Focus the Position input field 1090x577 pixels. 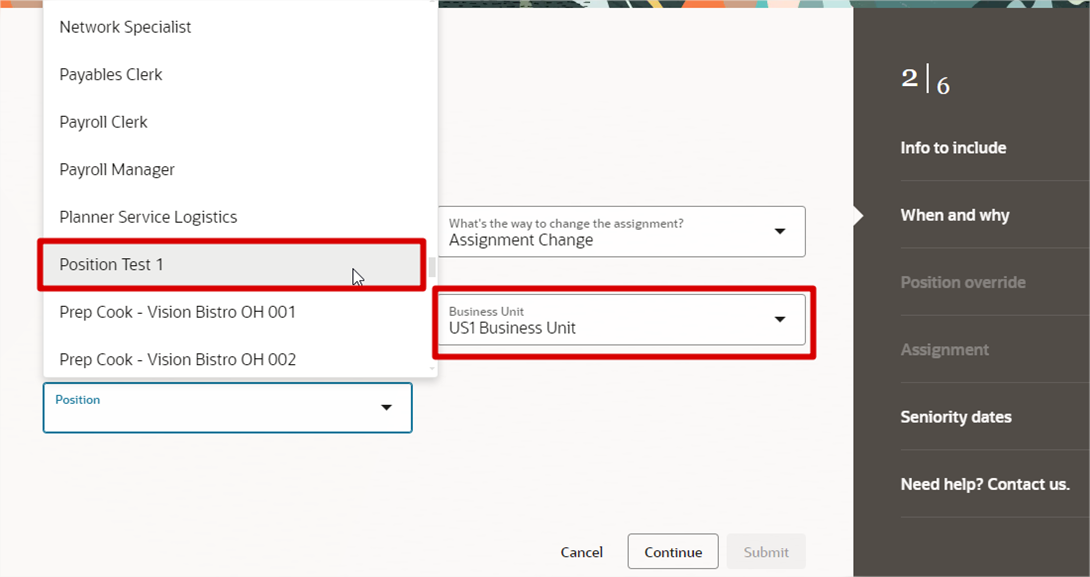tap(227, 407)
